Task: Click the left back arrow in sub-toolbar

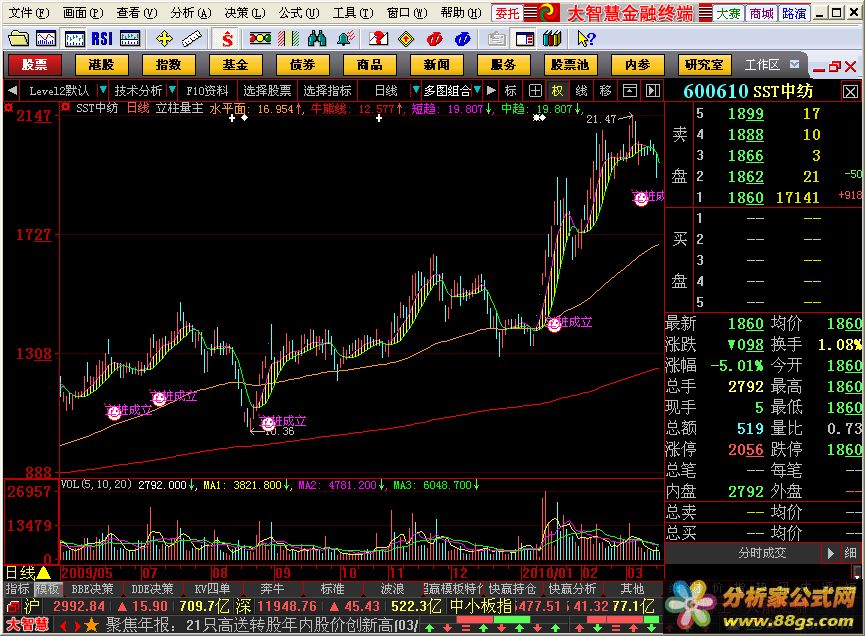Action: click(13, 90)
